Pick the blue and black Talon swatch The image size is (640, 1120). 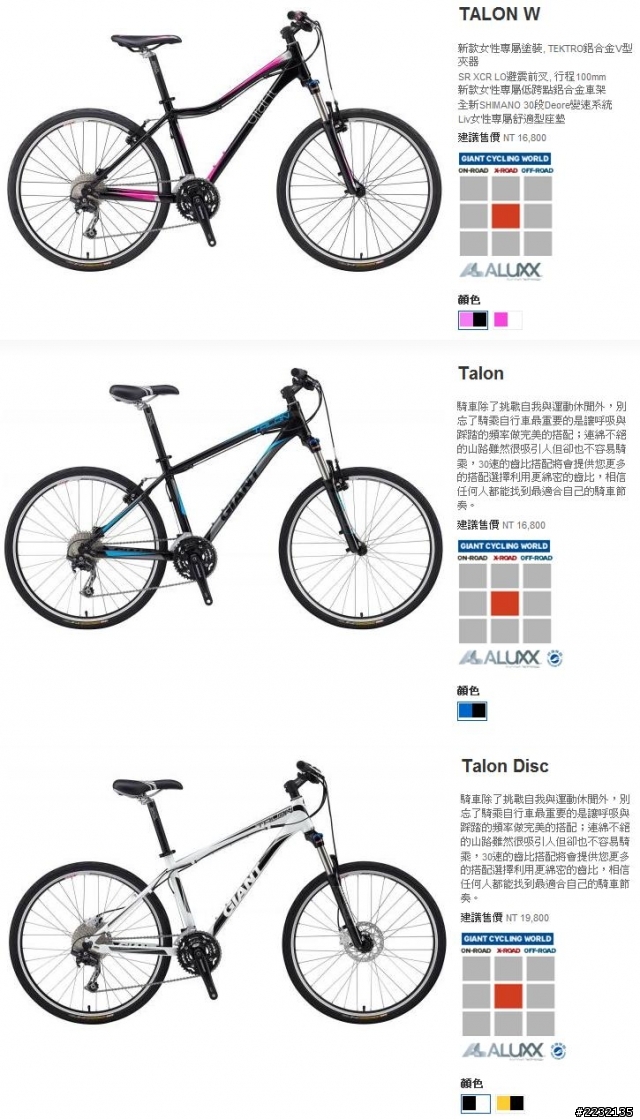tap(473, 711)
